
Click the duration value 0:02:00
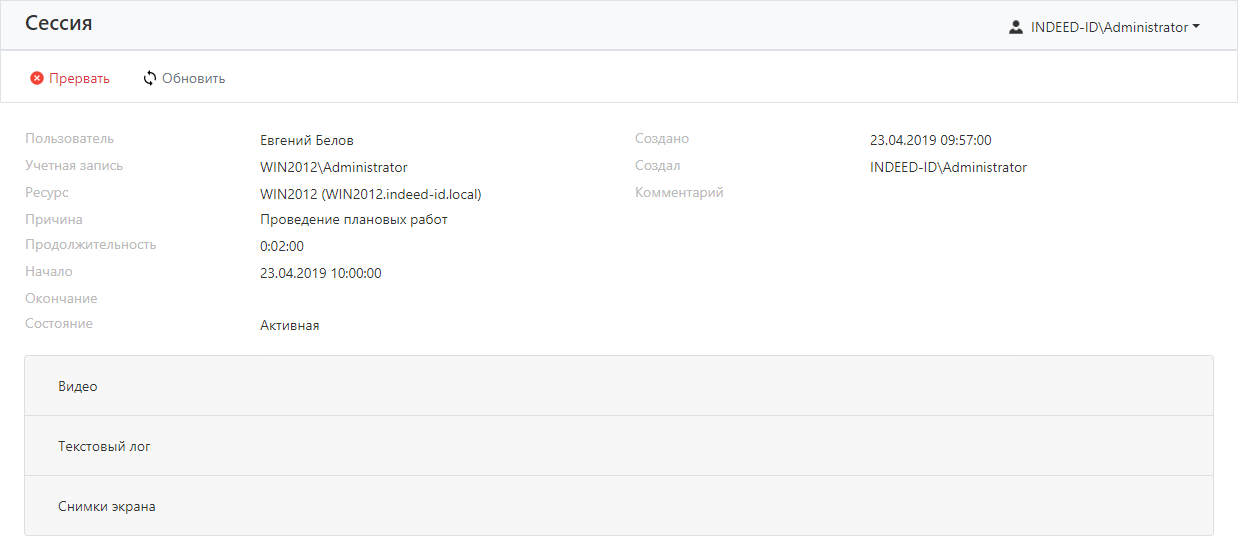pyautogui.click(x=282, y=246)
